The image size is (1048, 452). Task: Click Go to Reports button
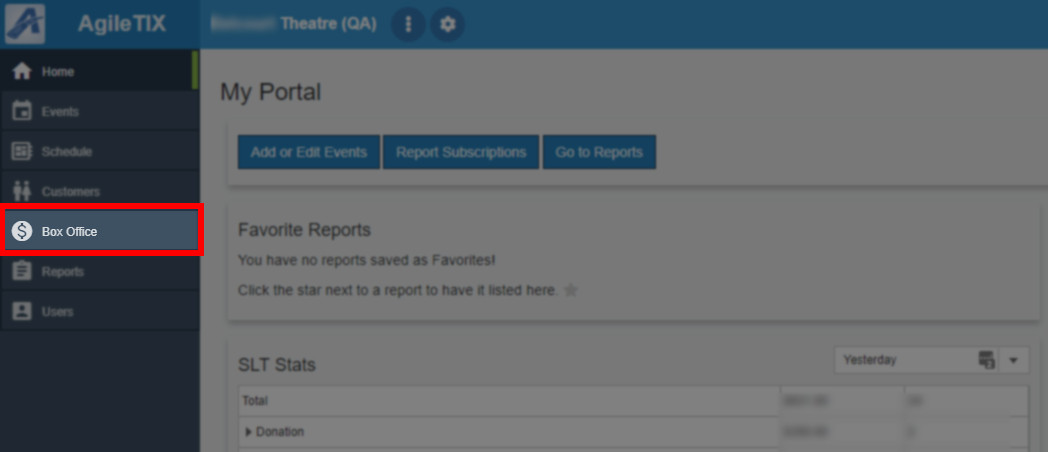(x=599, y=152)
